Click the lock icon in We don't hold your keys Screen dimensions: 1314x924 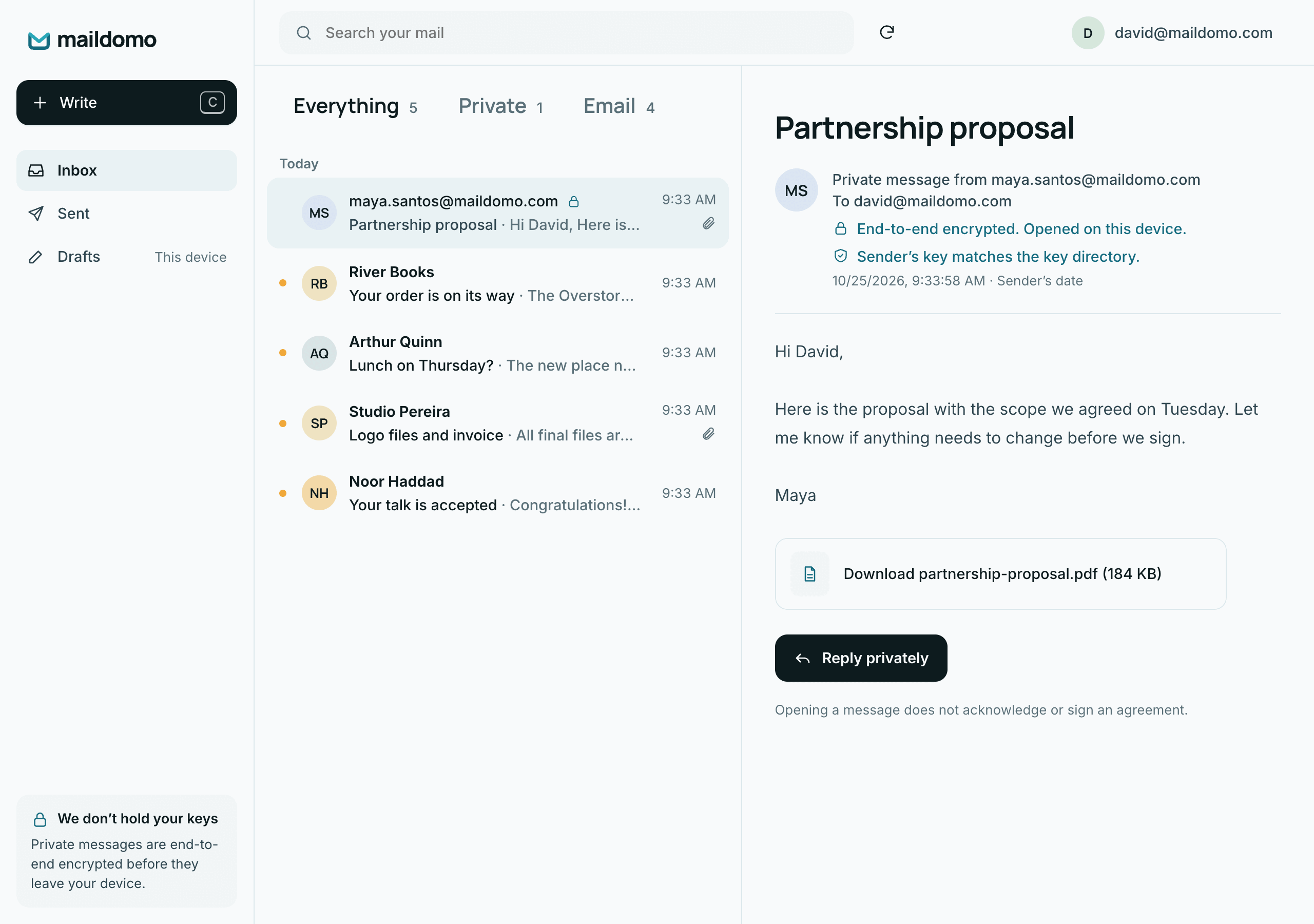40,819
